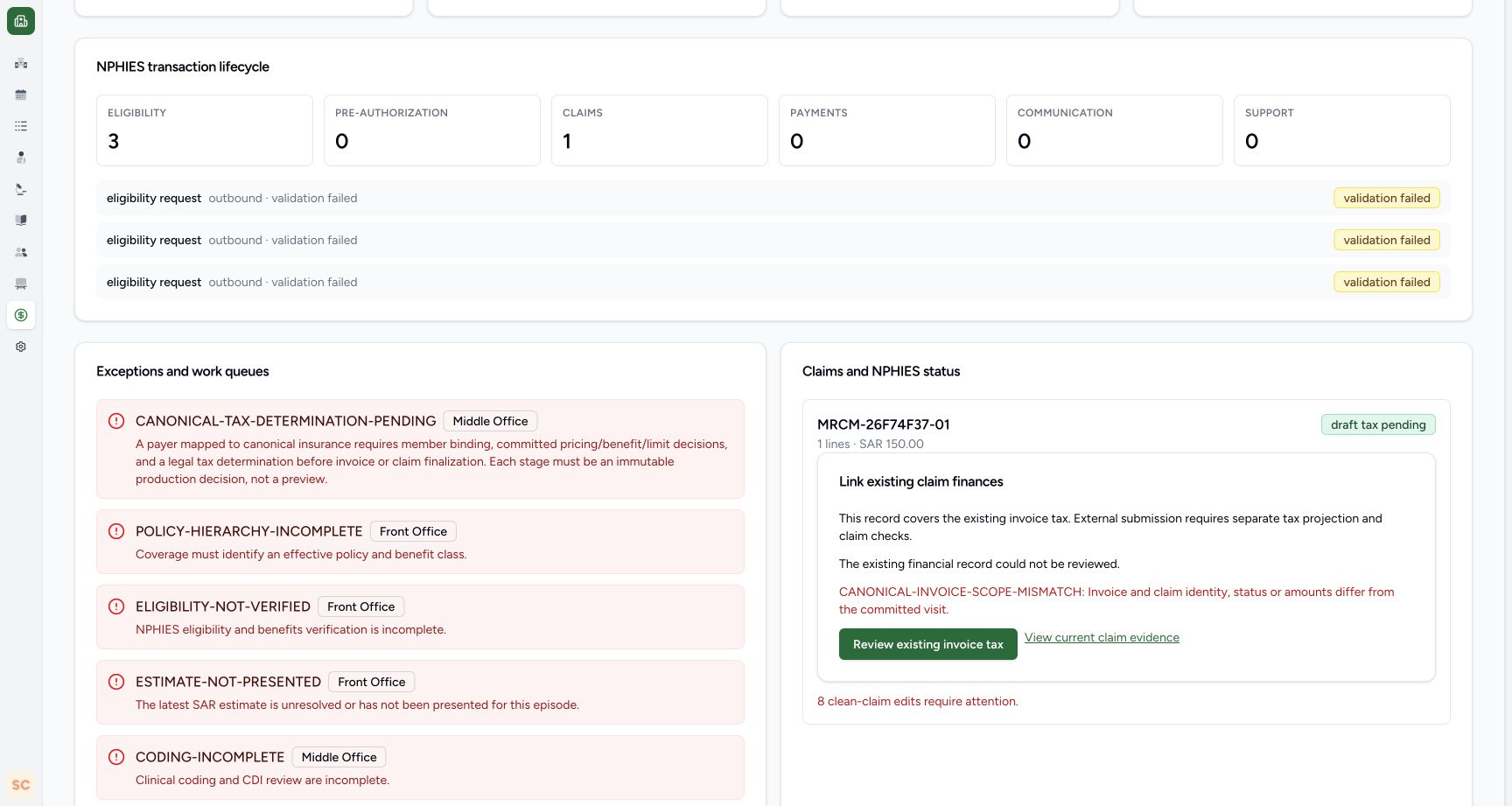Click '8 clean-claim edits require attention' text
1512x806 pixels.
click(918, 701)
